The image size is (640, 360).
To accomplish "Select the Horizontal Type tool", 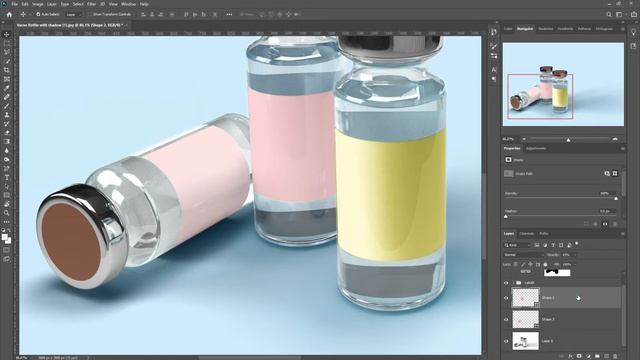I will (x=7, y=178).
